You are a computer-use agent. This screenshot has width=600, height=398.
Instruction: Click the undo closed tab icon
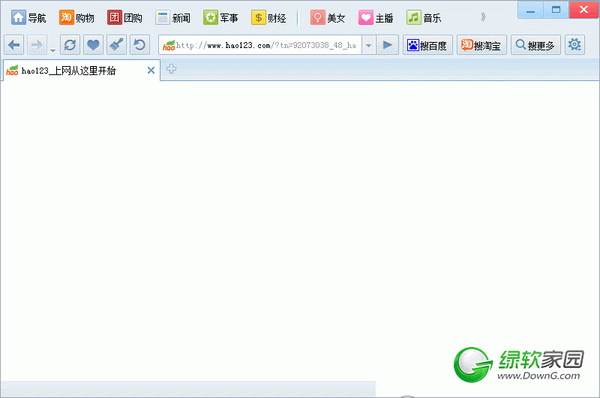[140, 45]
